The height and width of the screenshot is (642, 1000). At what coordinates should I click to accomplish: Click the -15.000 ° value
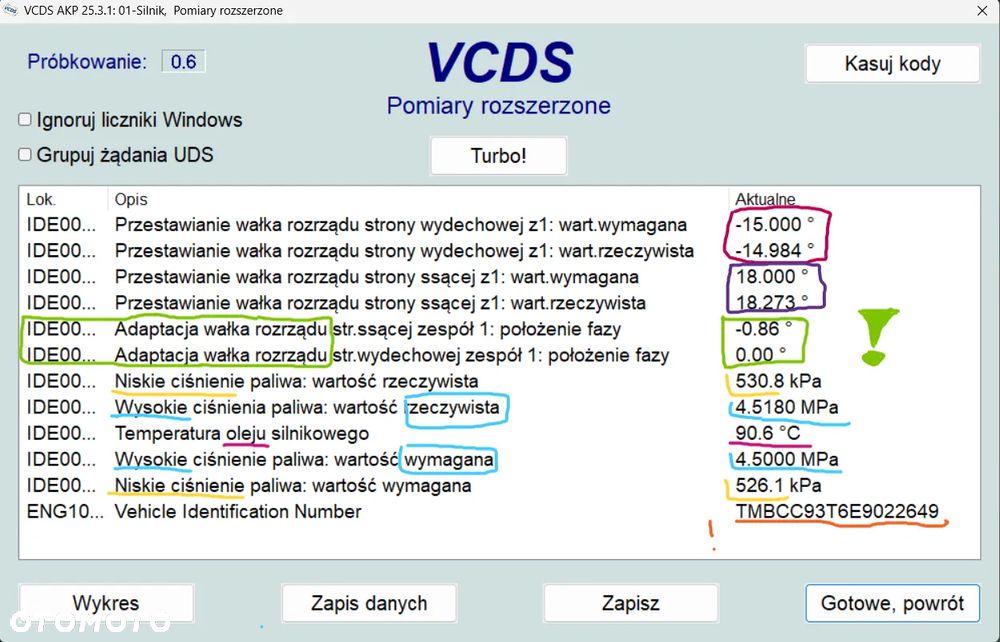774,225
